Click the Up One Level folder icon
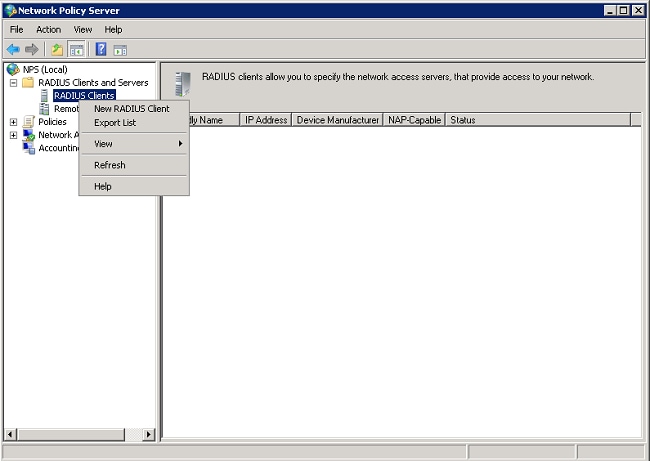650x461 pixels. tap(57, 50)
